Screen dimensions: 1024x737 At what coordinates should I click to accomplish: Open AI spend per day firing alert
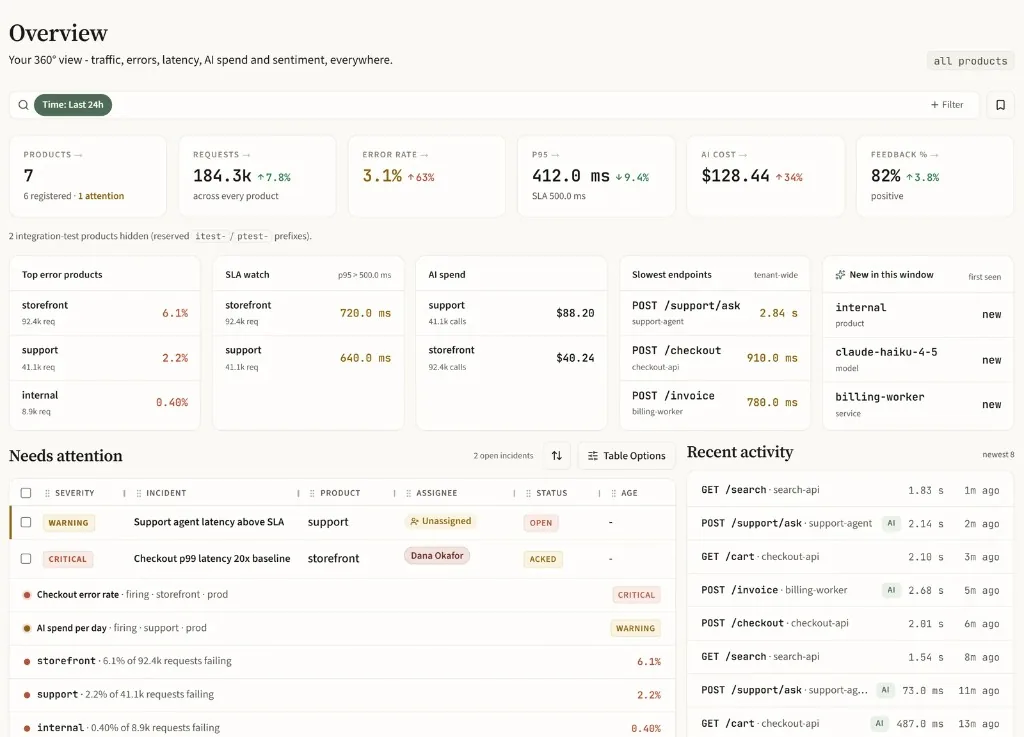coord(342,628)
